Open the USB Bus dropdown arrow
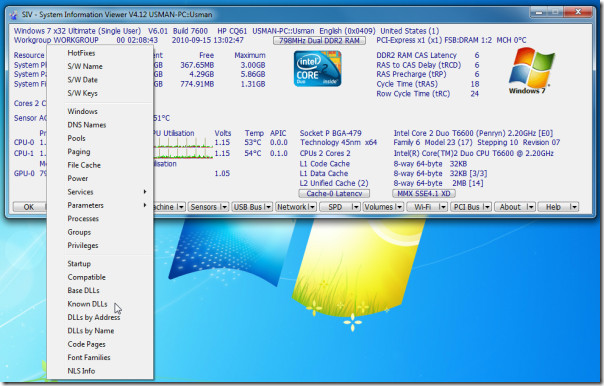The width and height of the screenshot is (604, 386). pos(268,207)
